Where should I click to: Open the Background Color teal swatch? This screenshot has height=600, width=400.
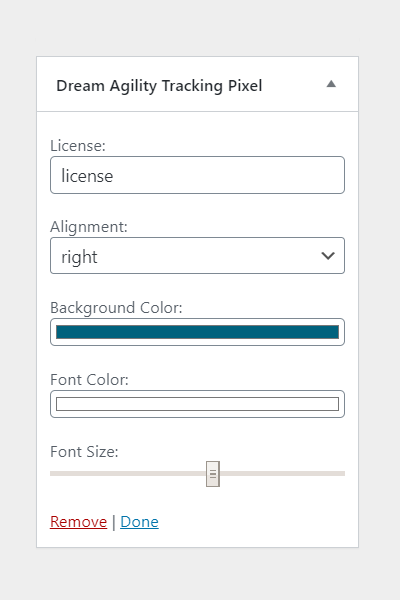point(198,332)
